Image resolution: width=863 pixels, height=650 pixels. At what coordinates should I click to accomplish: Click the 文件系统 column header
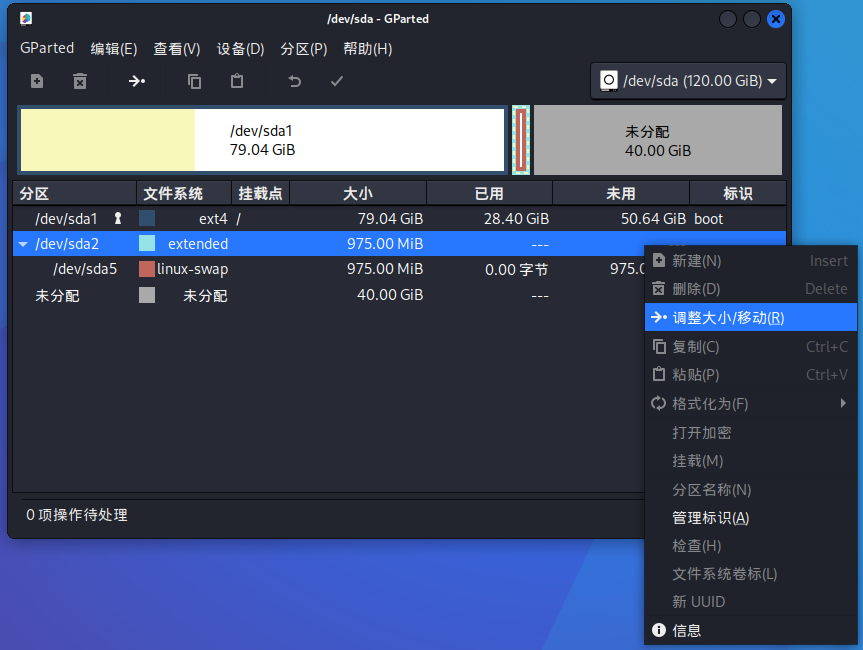click(x=184, y=193)
